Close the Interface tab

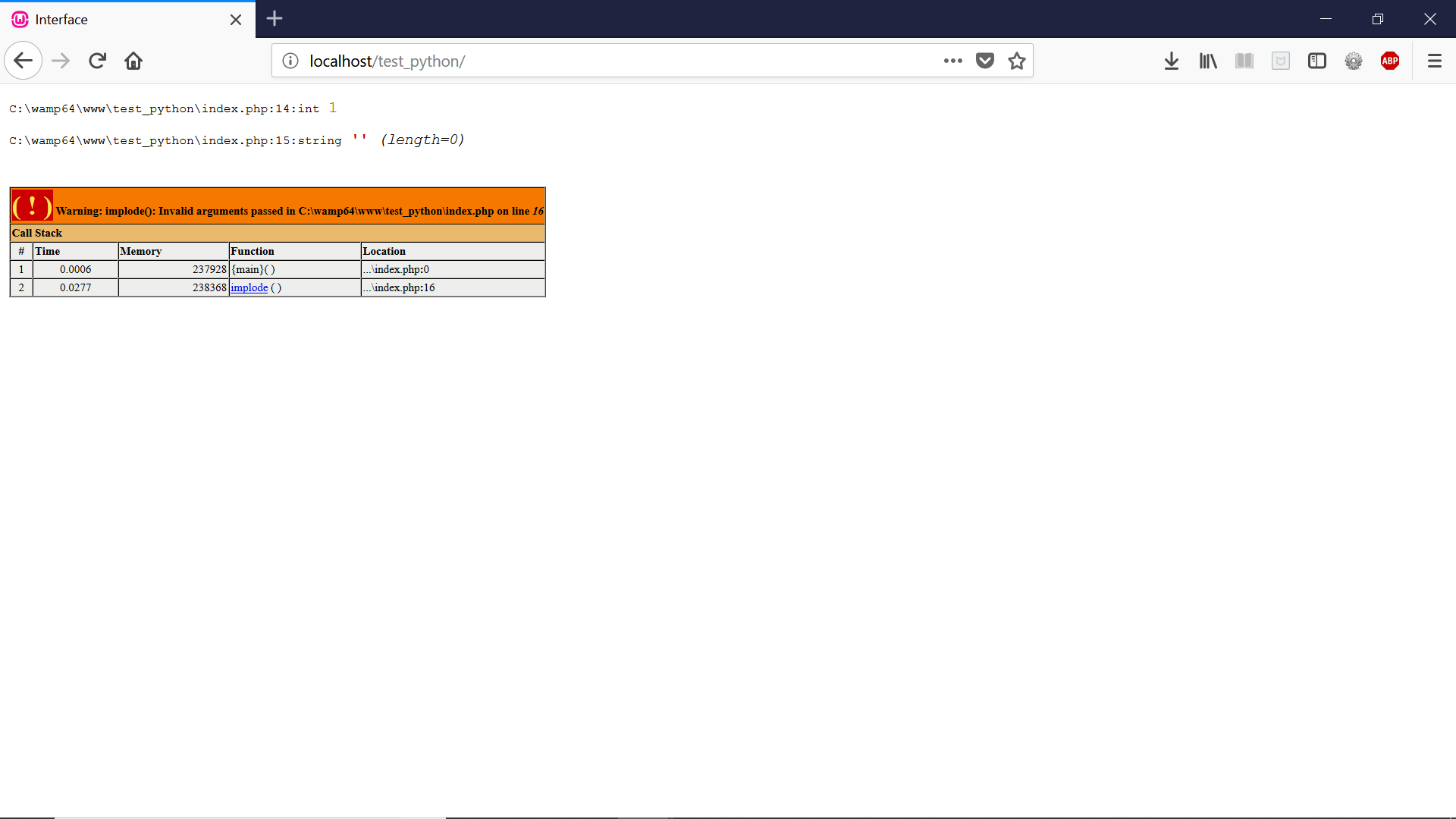tap(236, 20)
